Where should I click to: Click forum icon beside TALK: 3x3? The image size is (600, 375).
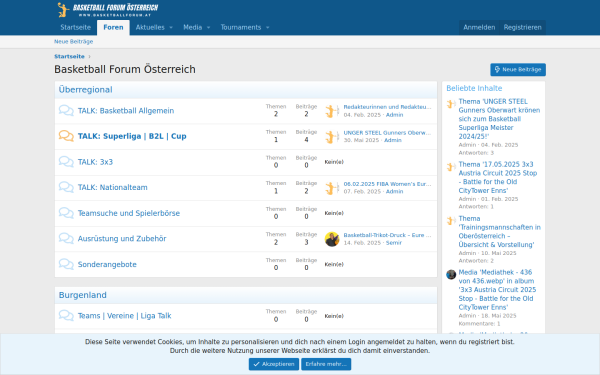(66, 161)
